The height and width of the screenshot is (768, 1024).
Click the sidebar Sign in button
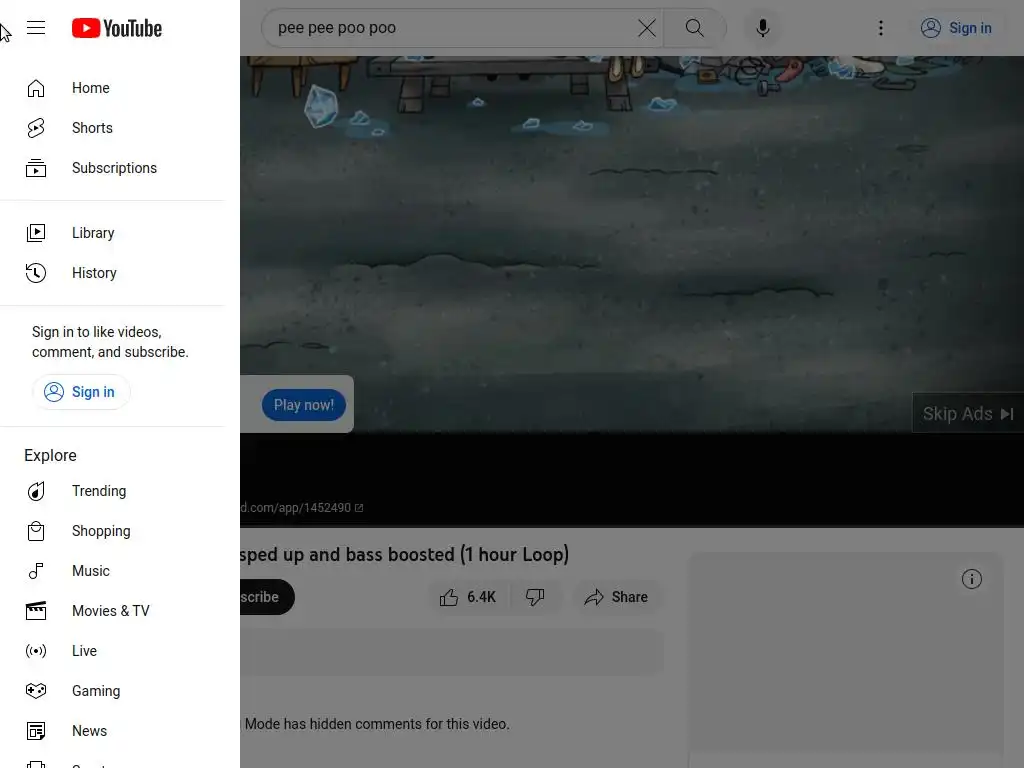pyautogui.click(x=81, y=392)
